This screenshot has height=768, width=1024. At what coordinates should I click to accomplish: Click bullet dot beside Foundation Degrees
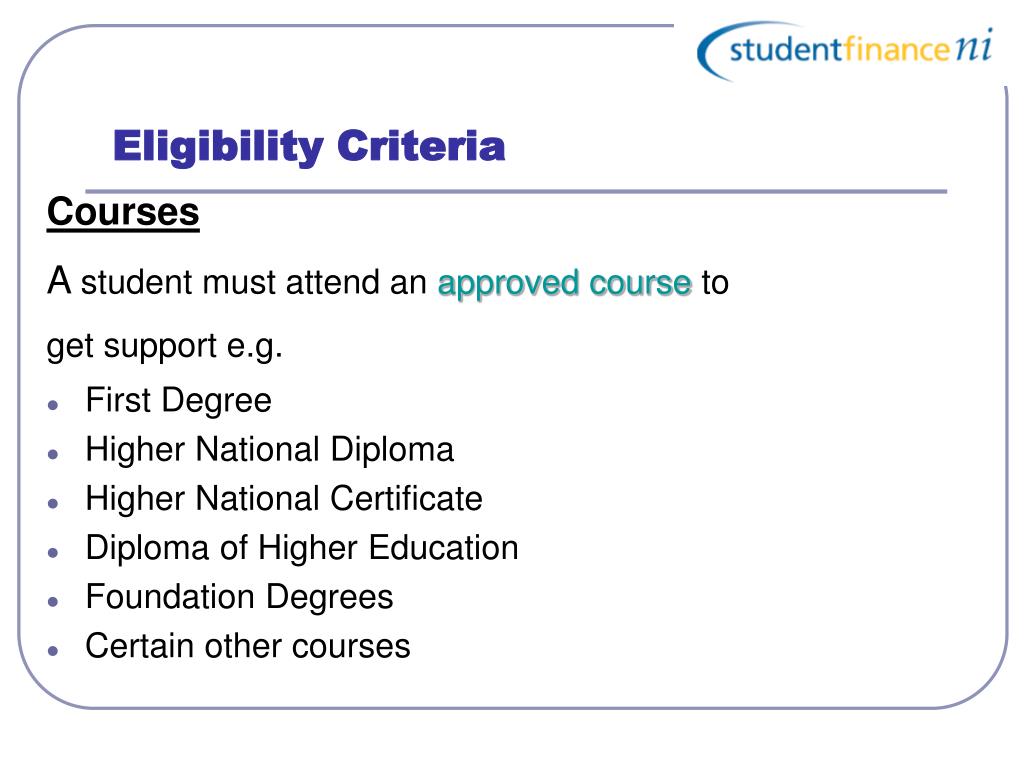click(54, 601)
